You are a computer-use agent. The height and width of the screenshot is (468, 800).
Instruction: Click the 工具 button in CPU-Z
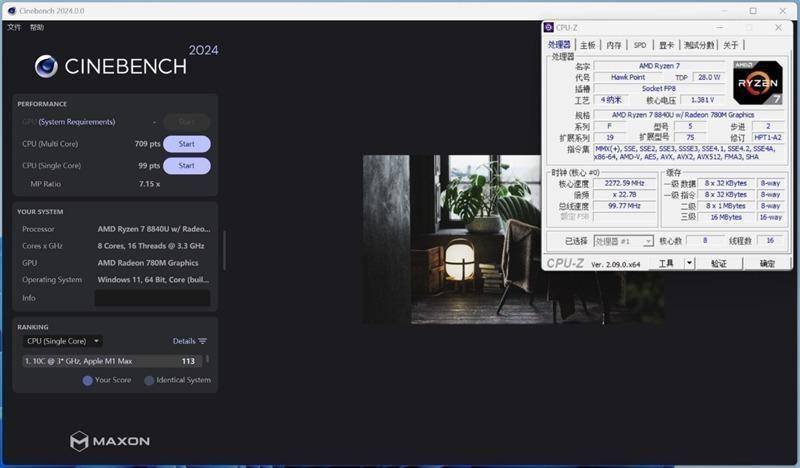666,263
